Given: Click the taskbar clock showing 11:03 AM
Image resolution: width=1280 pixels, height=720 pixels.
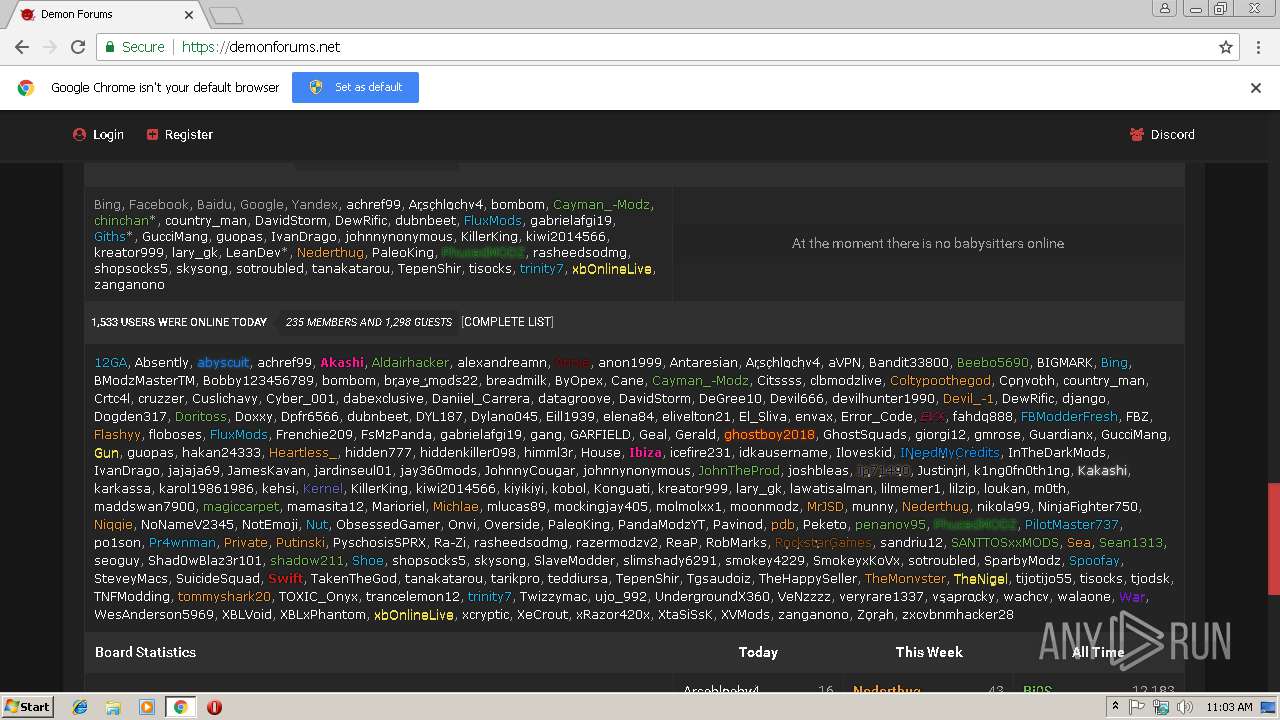Looking at the screenshot, I should (x=1230, y=707).
